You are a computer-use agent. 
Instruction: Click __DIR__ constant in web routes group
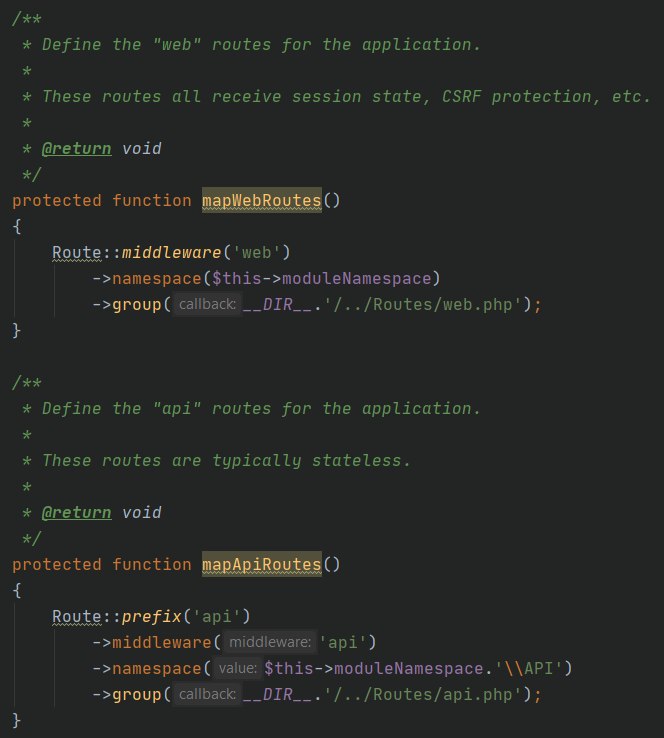pos(277,305)
